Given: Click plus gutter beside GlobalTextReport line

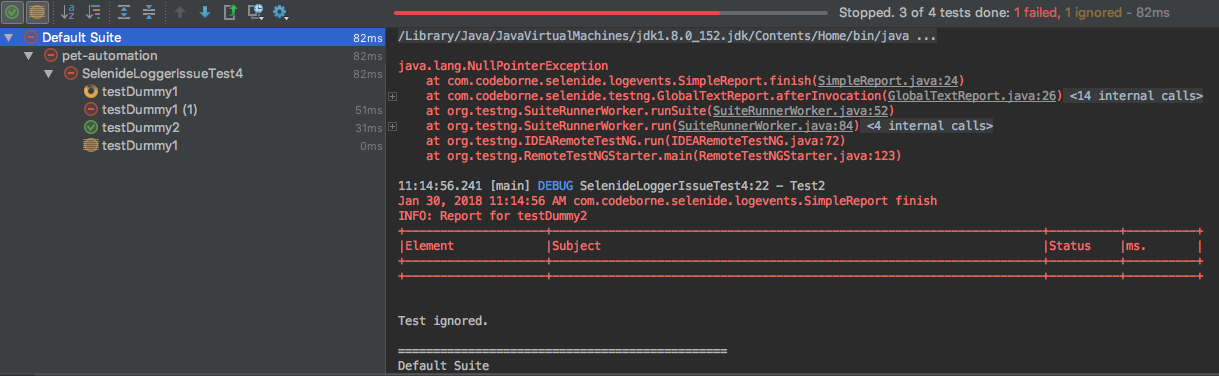Looking at the screenshot, I should pyautogui.click(x=392, y=96).
